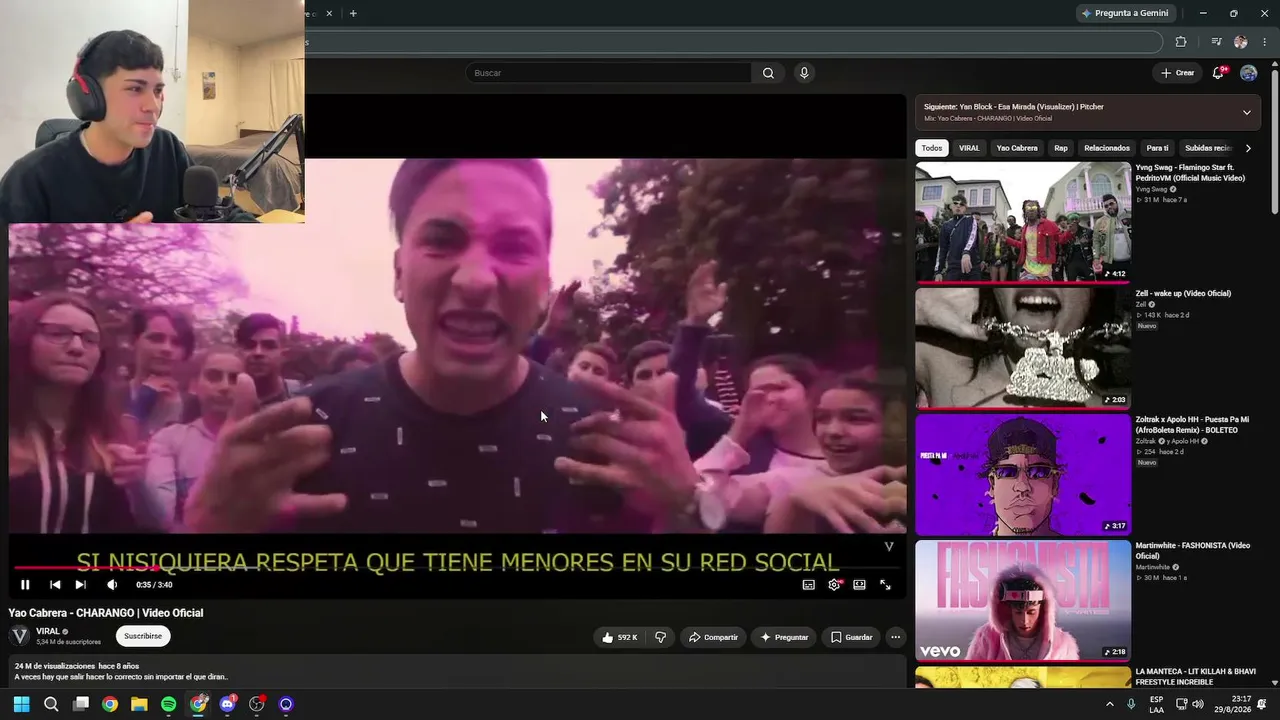1280x720 pixels.
Task: Open Windows taskbar search
Action: click(x=51, y=704)
